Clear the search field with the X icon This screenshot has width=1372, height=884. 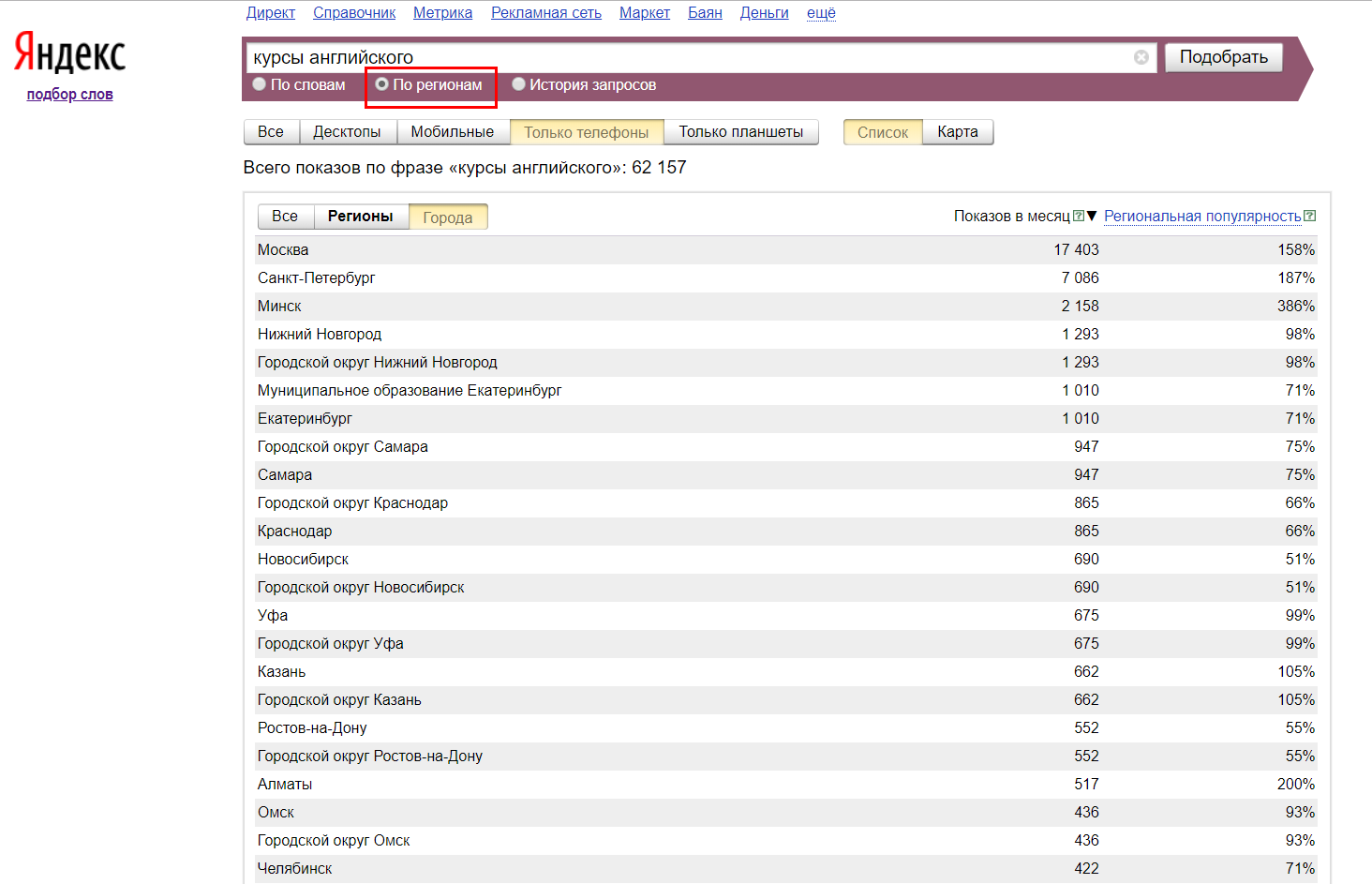(1141, 57)
